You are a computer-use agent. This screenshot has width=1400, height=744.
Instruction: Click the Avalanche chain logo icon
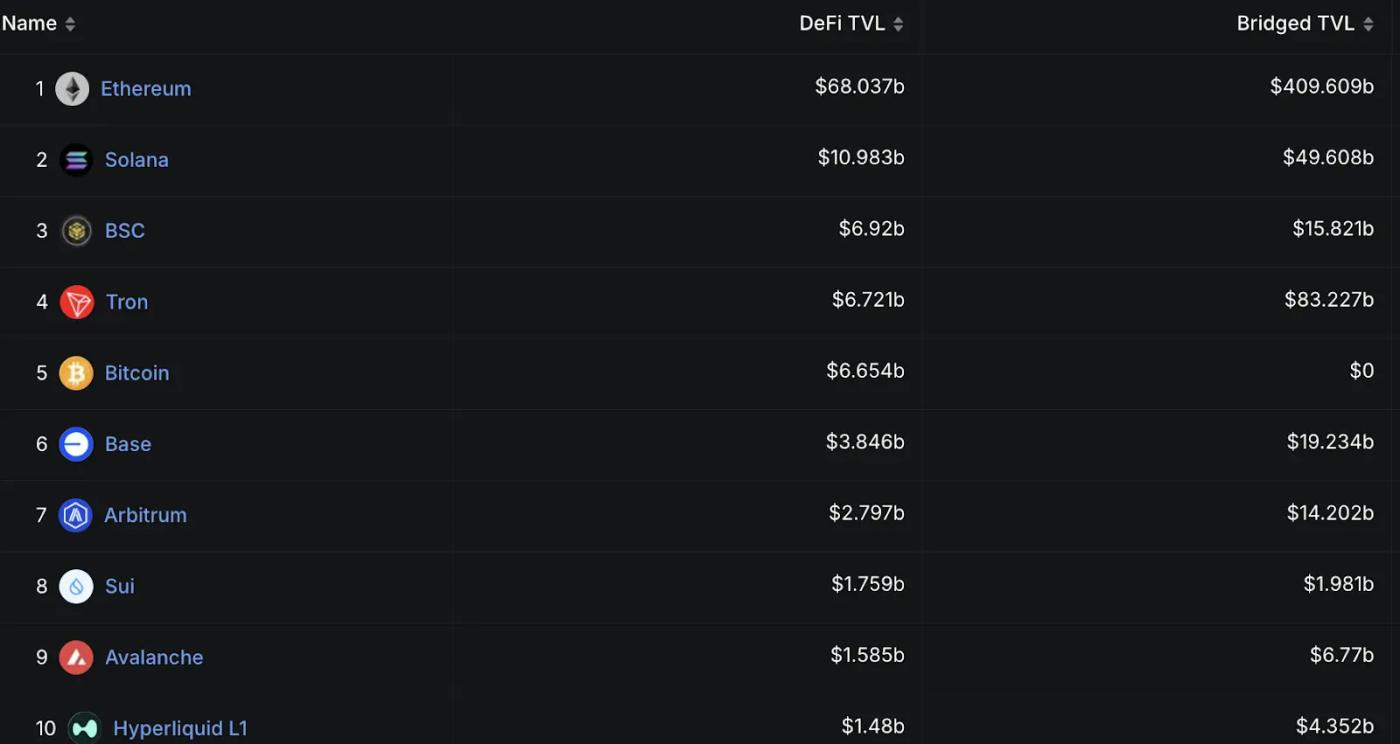pos(76,657)
